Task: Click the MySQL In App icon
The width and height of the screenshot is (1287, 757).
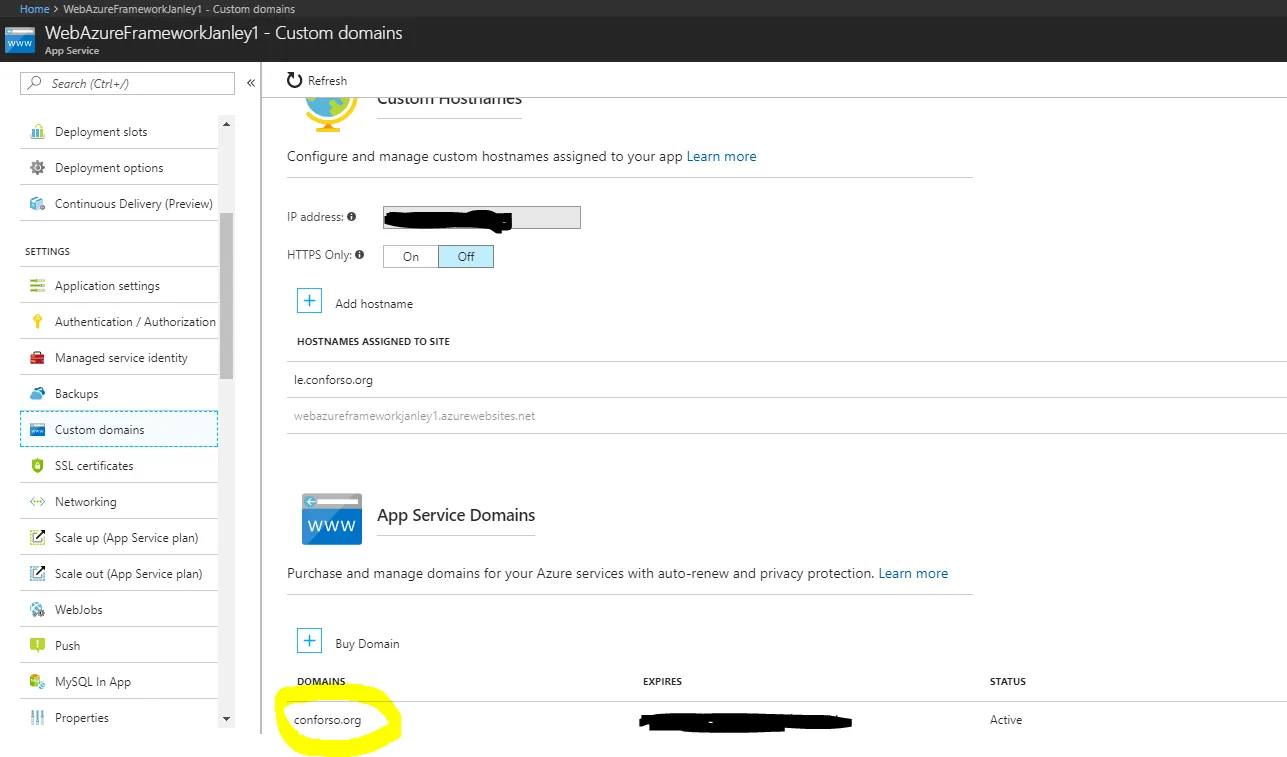Action: tap(37, 682)
